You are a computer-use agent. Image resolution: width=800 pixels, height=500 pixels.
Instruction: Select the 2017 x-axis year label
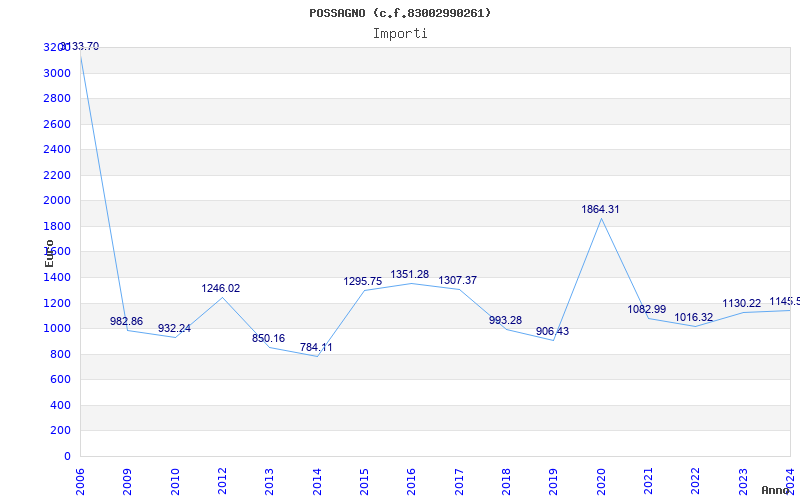click(459, 482)
